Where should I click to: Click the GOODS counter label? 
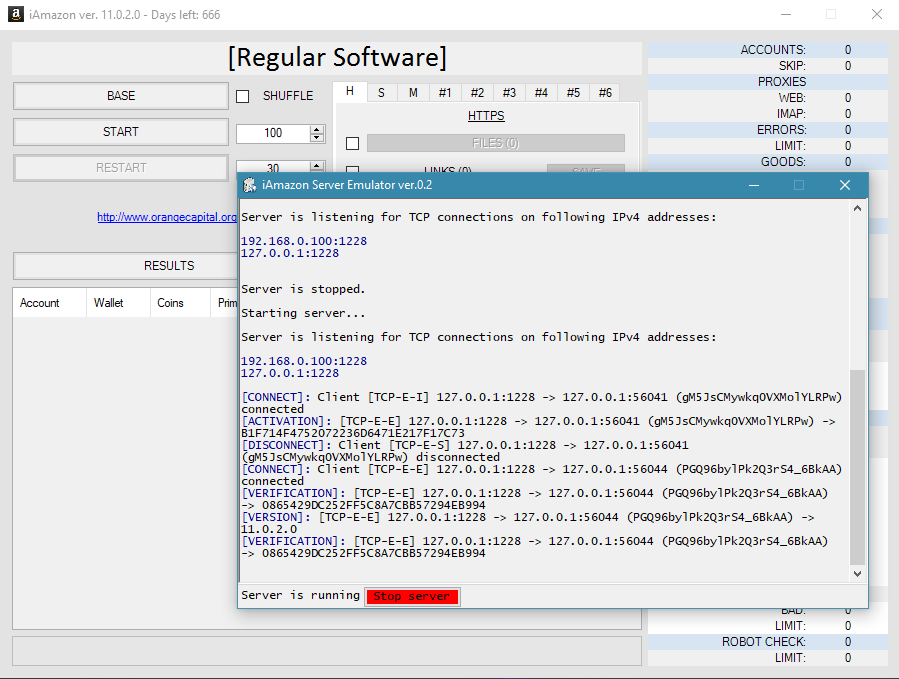click(x=783, y=162)
